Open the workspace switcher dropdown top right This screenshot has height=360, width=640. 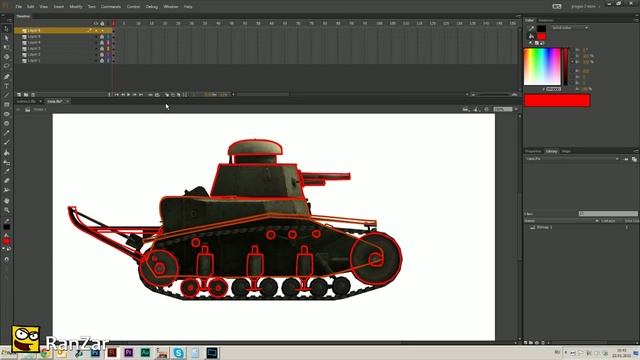(x=585, y=7)
